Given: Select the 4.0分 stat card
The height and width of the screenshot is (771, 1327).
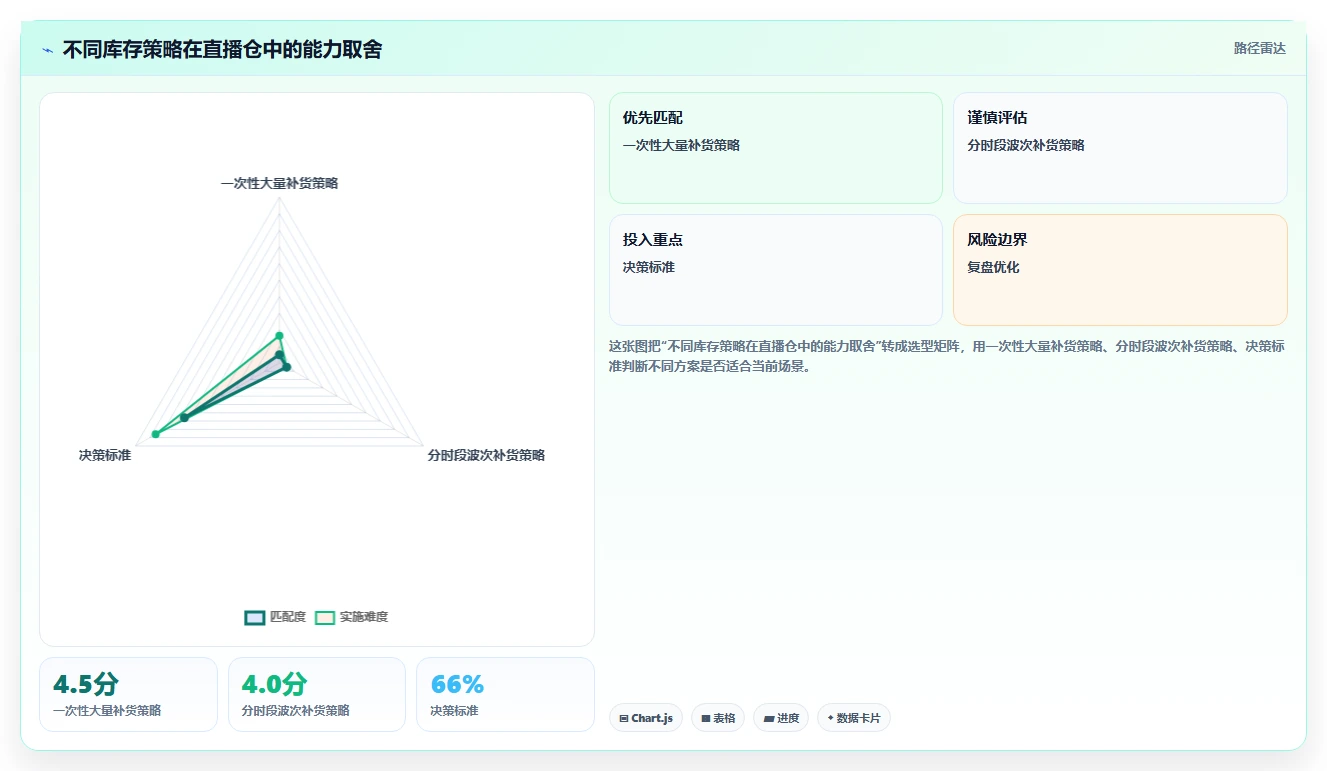Looking at the screenshot, I should click(317, 694).
